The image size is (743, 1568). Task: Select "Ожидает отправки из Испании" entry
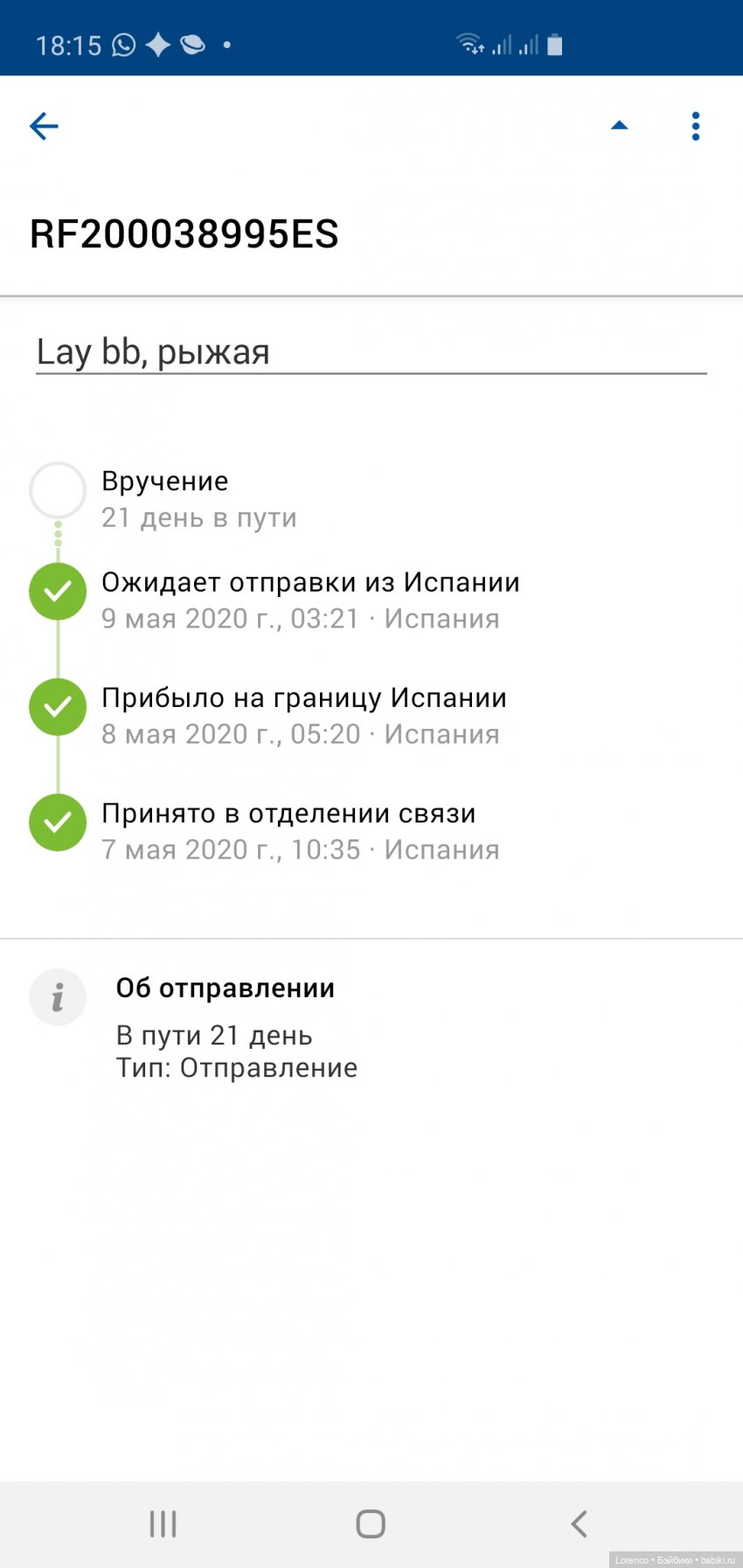coord(310,583)
